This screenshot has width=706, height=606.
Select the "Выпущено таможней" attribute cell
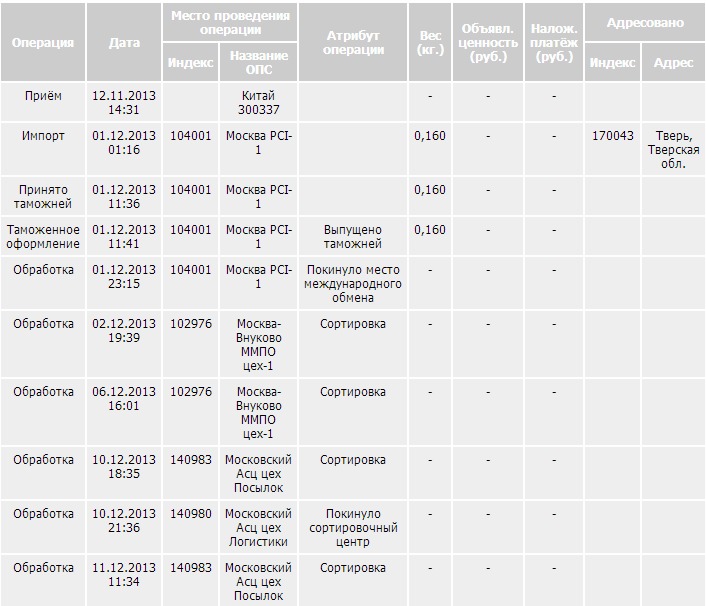tap(353, 236)
